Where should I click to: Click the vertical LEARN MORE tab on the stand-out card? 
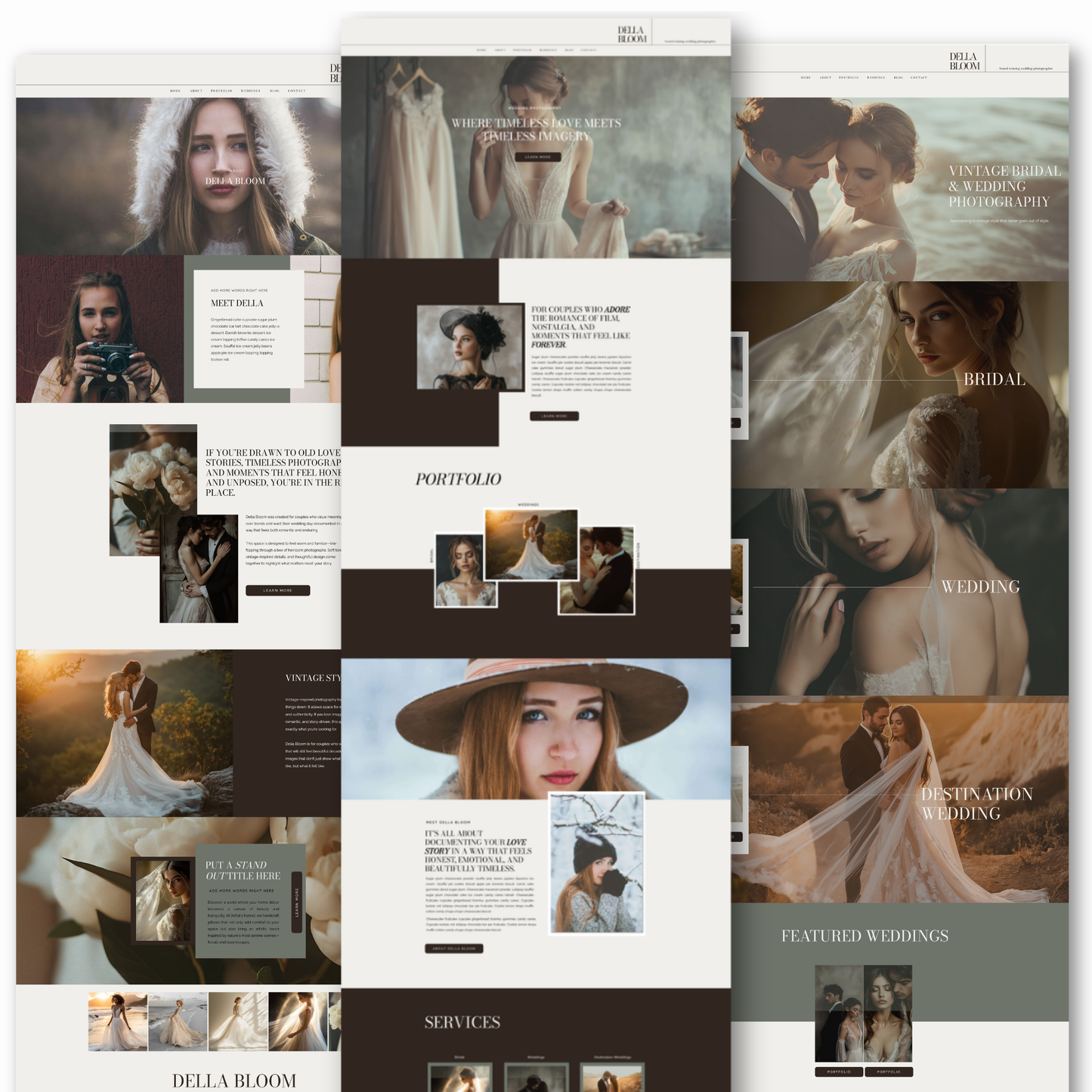[x=296, y=902]
